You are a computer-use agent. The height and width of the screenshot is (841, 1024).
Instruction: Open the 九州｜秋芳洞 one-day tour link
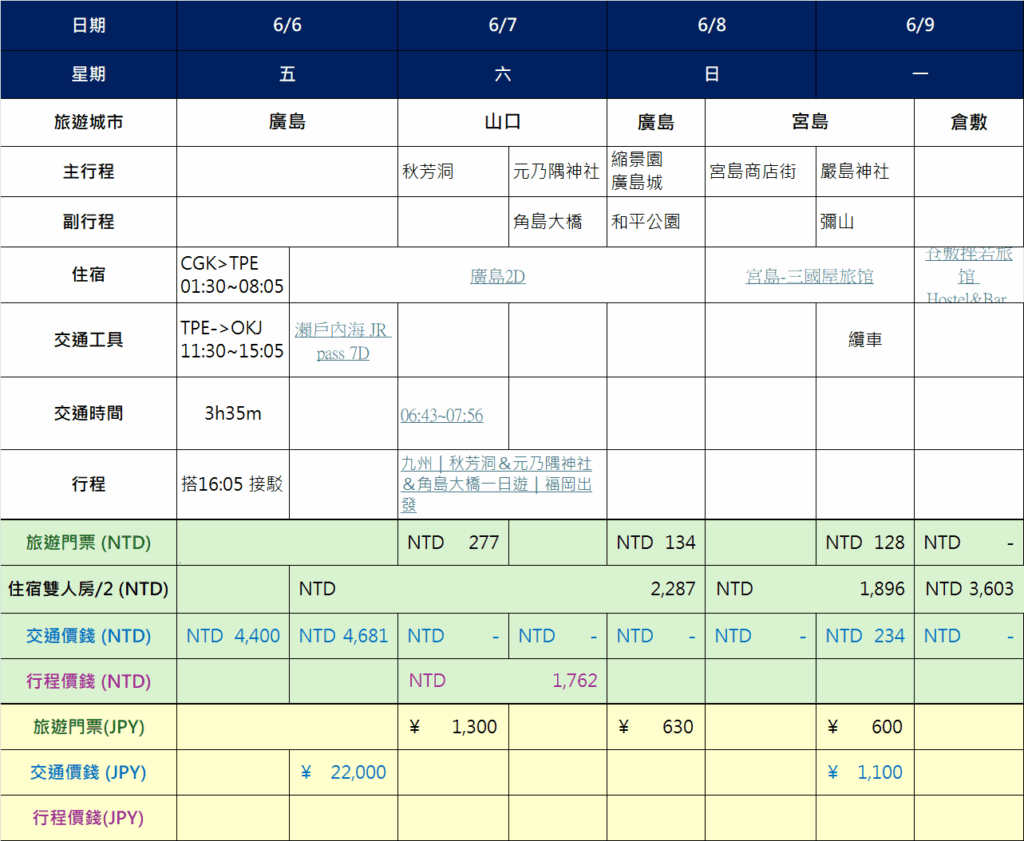496,484
